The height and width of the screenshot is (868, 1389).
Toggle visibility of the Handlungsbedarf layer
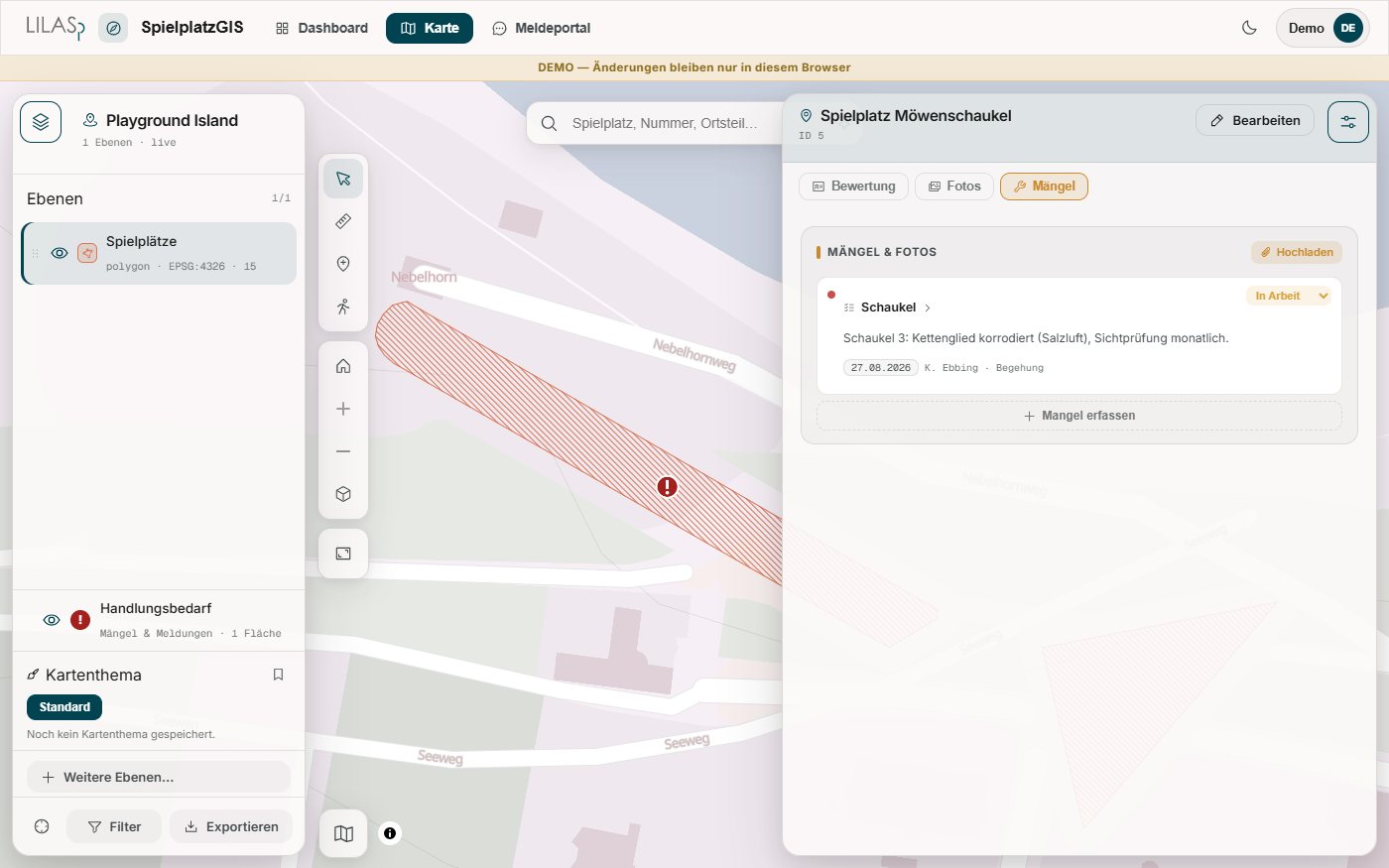click(52, 620)
